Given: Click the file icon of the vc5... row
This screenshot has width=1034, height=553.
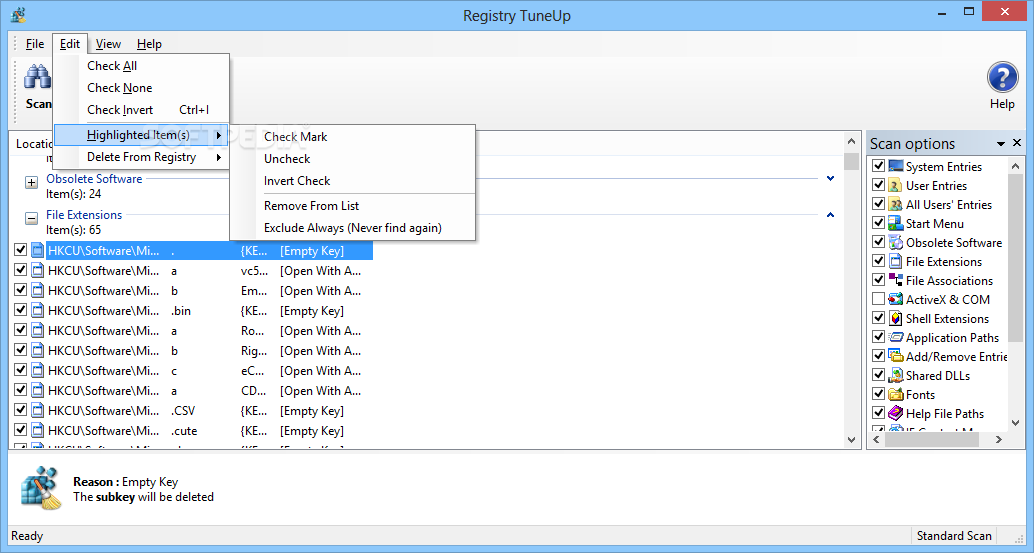Looking at the screenshot, I should point(38,270).
